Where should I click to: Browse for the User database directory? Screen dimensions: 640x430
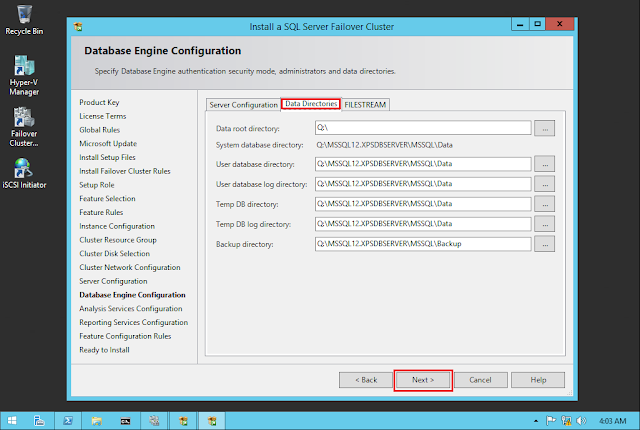click(x=545, y=164)
